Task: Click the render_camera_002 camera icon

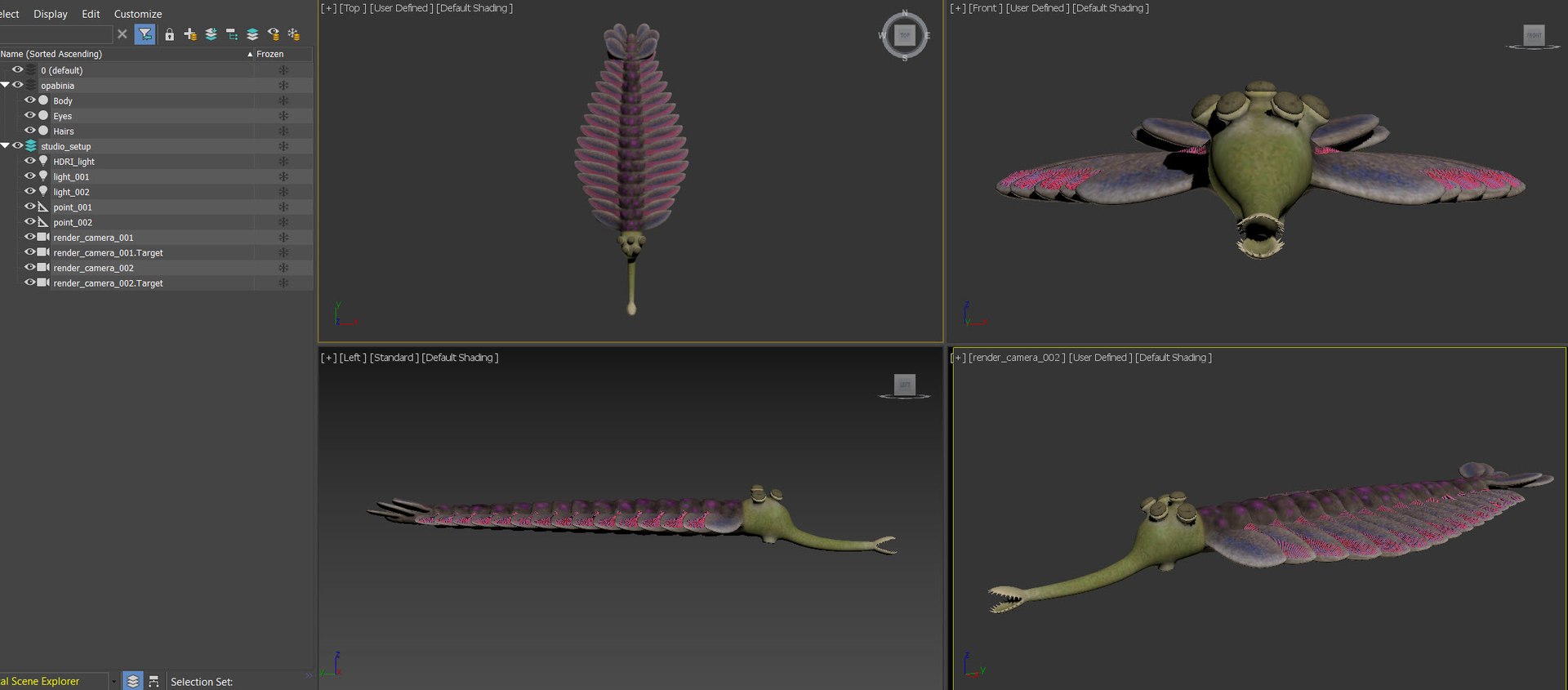Action: (43, 267)
